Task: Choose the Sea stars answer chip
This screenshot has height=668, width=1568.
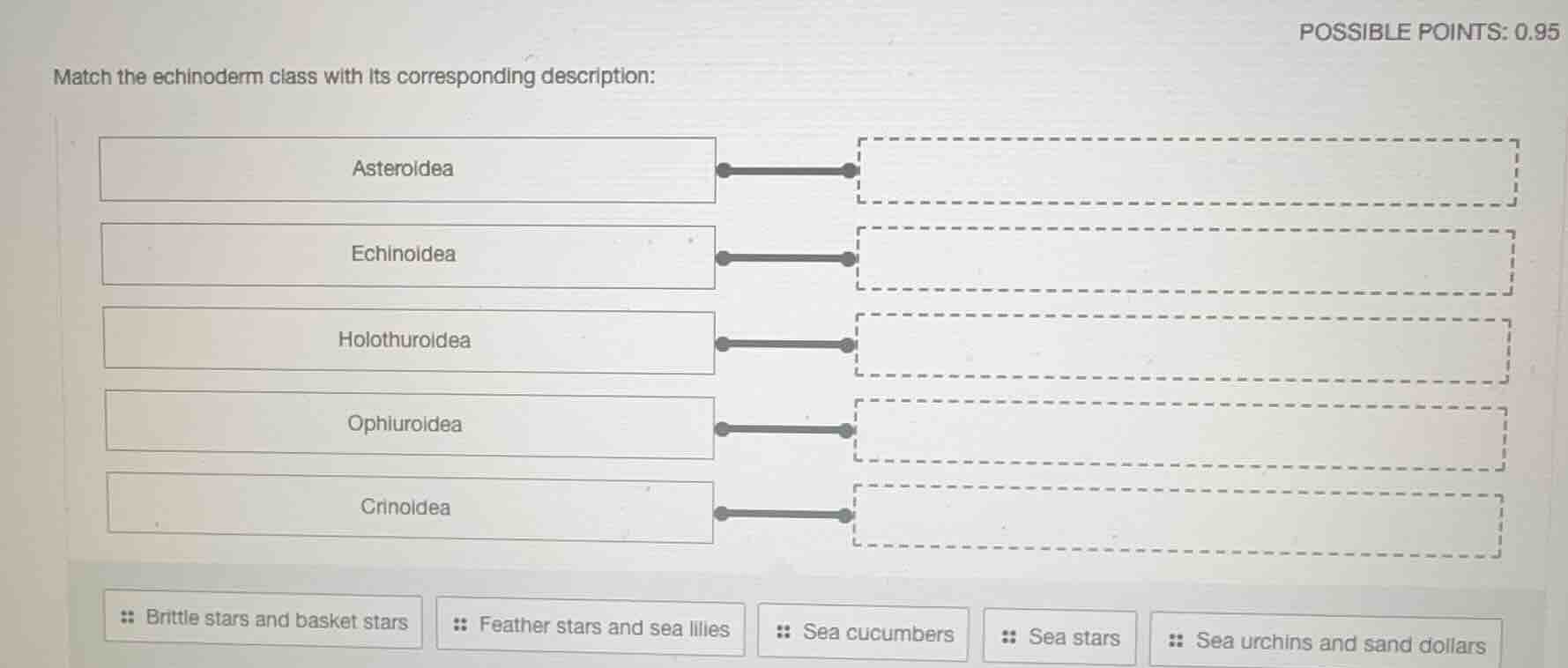Action: [1059, 637]
